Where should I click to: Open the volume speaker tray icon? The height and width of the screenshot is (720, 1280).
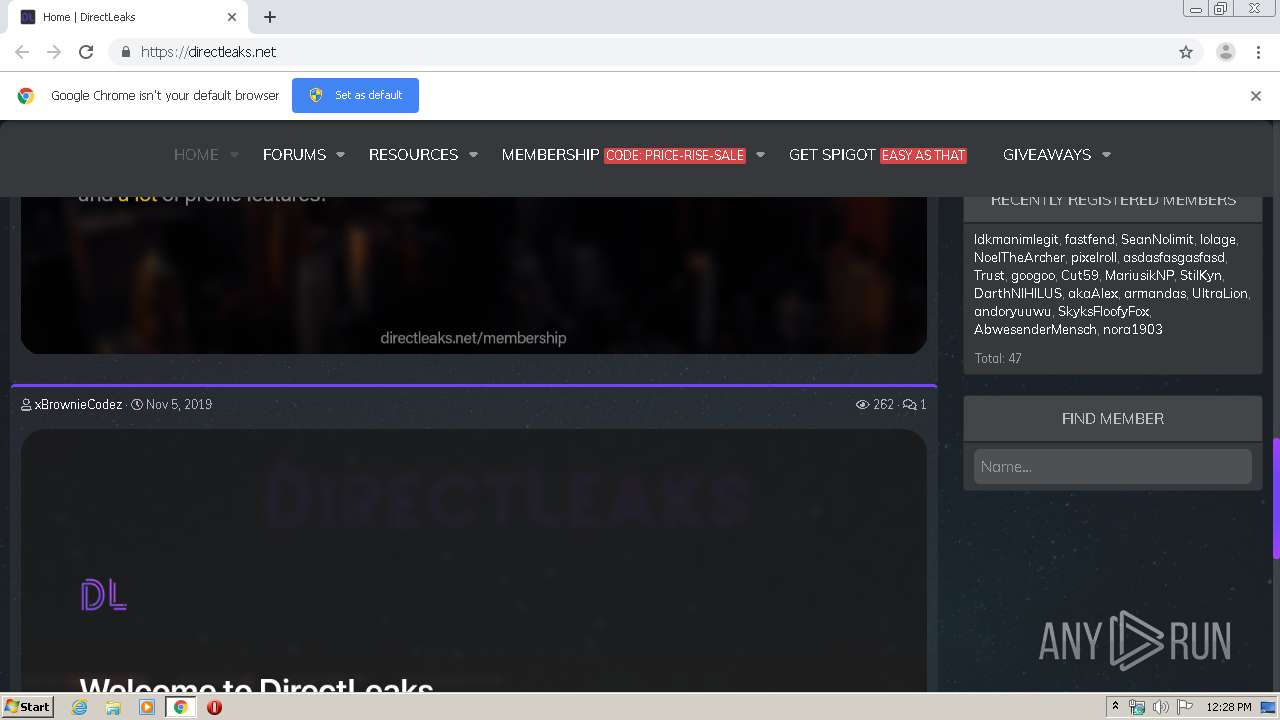[1161, 707]
